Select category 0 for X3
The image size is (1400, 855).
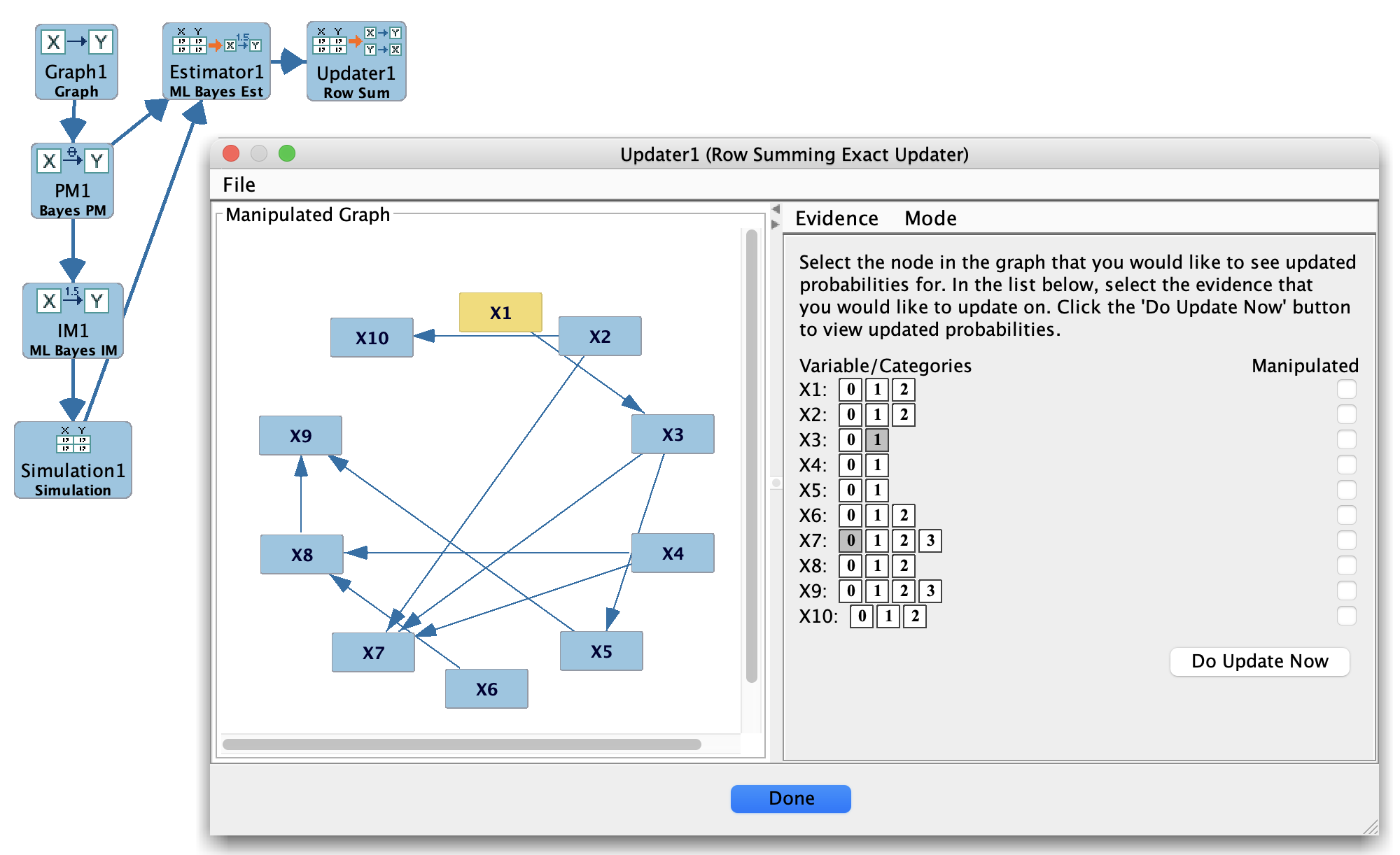(850, 440)
